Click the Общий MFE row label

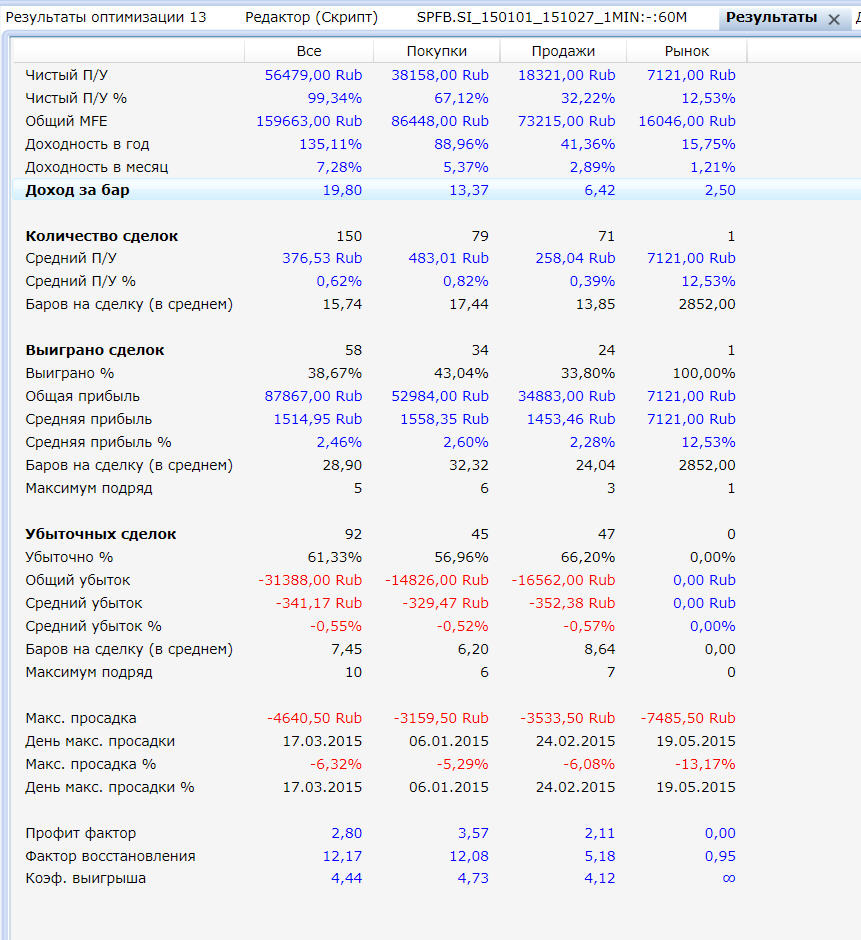[67, 121]
